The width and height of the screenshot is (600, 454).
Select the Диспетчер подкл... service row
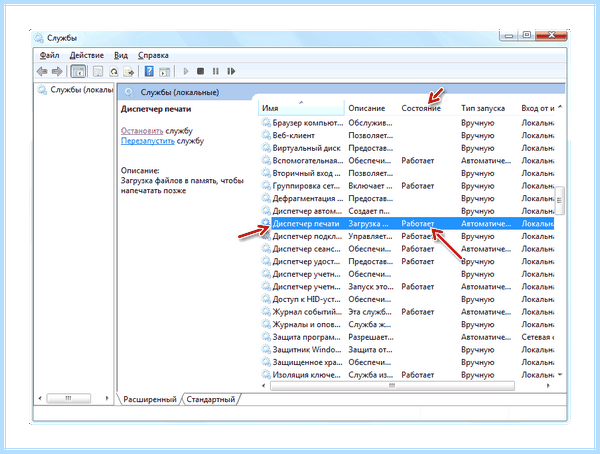408,236
